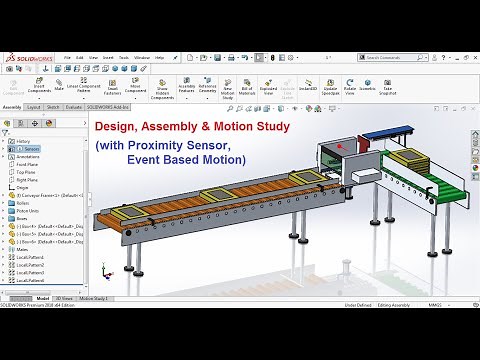Open the Tools menu

pos(124,58)
